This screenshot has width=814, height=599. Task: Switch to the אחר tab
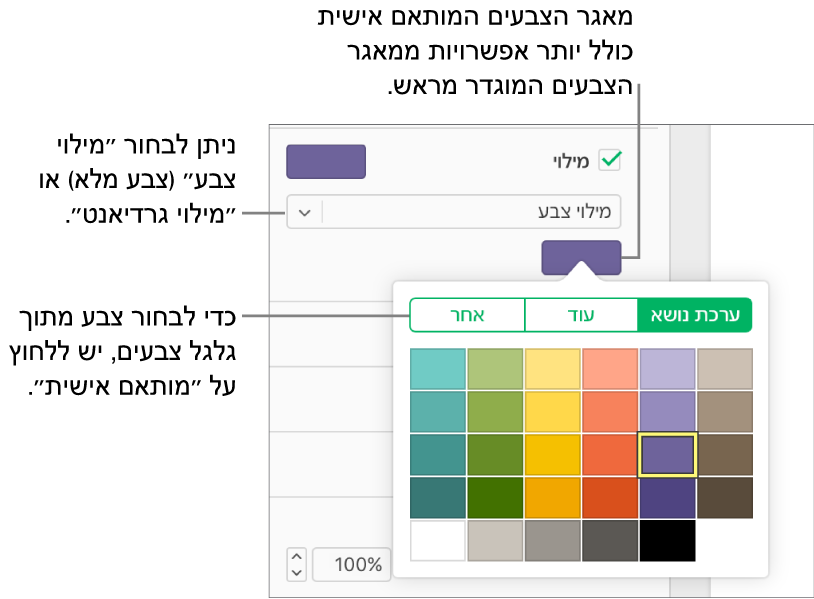pos(467,315)
